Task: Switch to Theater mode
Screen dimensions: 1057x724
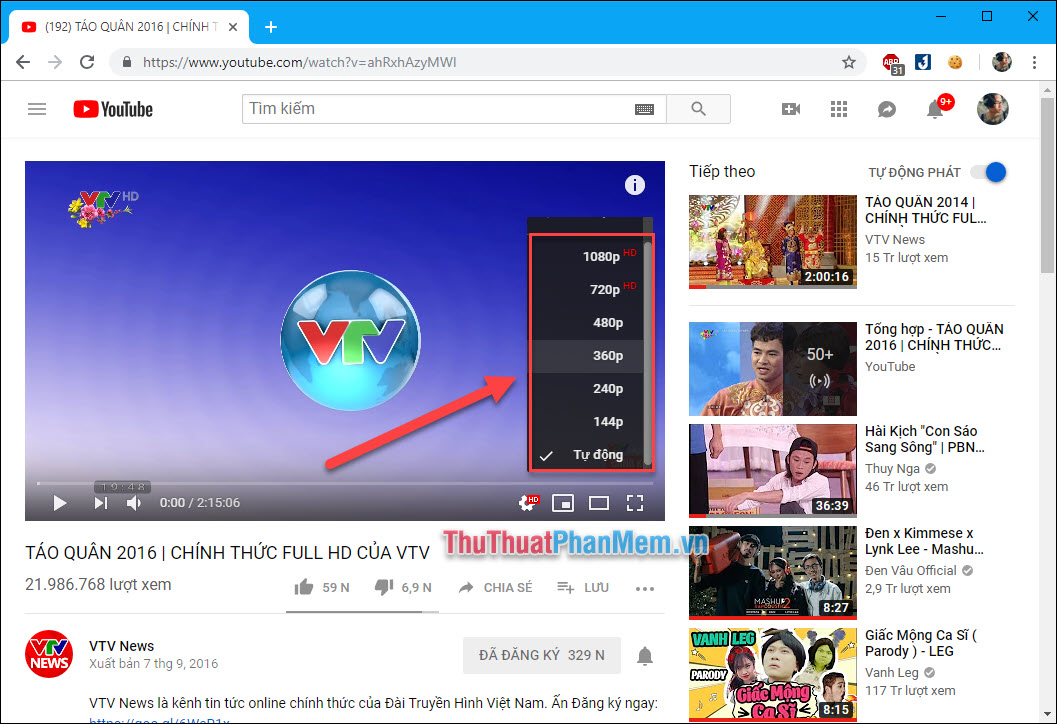Action: click(x=599, y=503)
